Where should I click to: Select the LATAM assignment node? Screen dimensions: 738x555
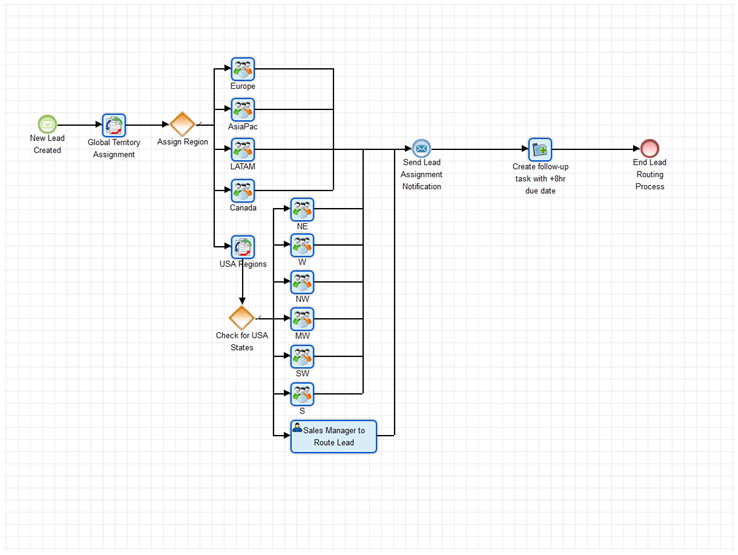point(243,150)
